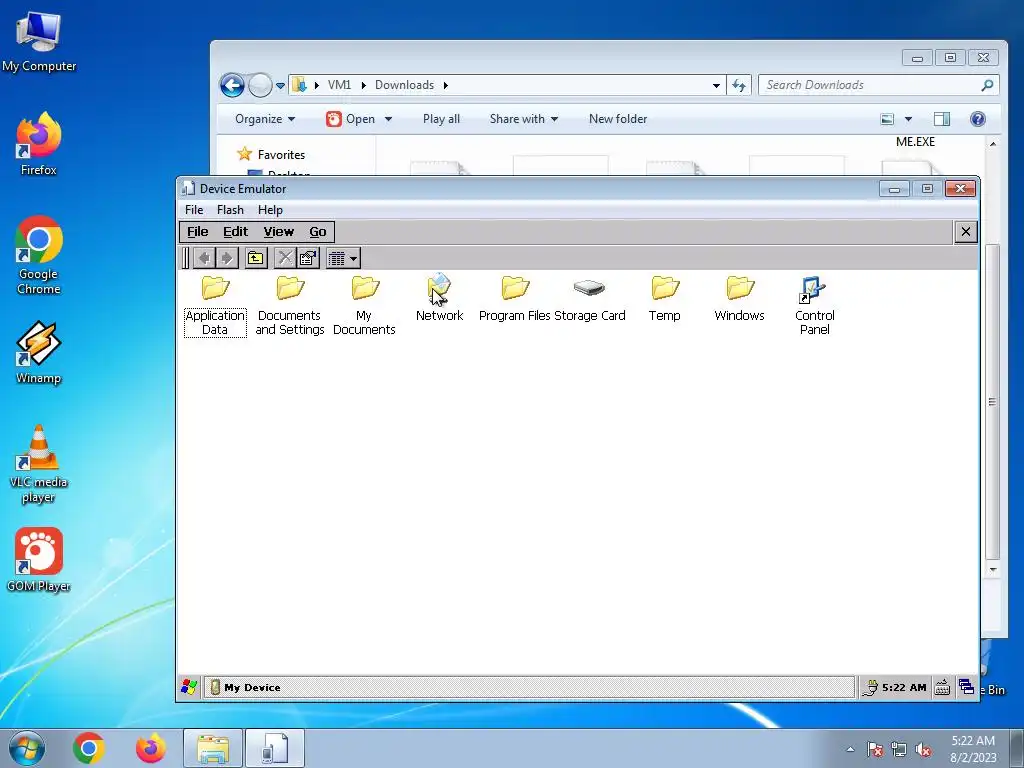This screenshot has width=1024, height=768.
Task: Refresh the Downloads window
Action: (739, 86)
